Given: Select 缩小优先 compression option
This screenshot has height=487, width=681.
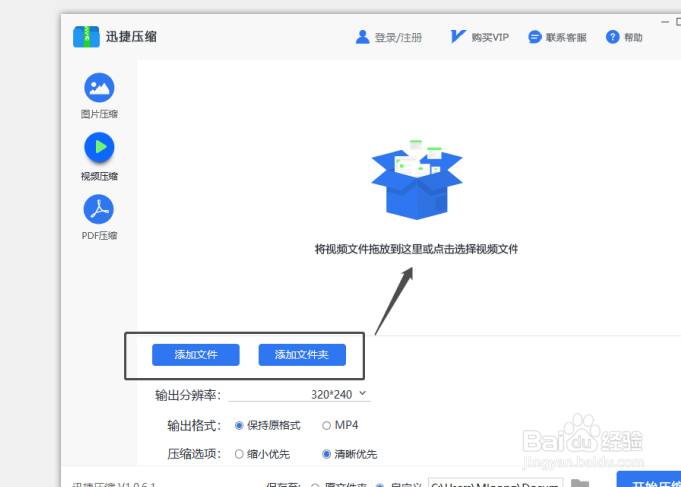Looking at the screenshot, I should (262, 454).
